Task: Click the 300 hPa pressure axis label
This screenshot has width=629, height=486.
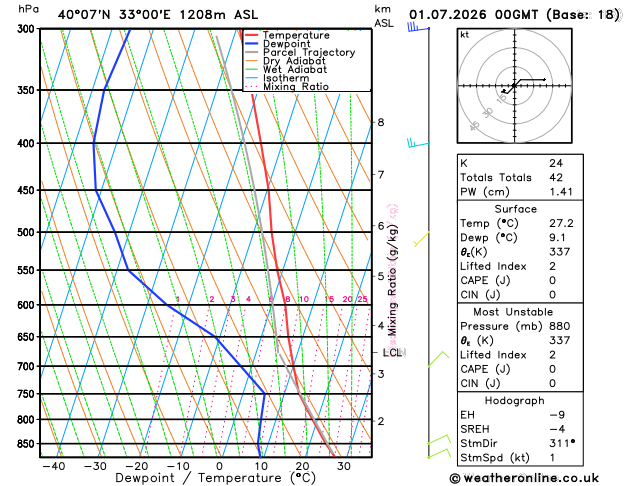Action: coord(28,29)
